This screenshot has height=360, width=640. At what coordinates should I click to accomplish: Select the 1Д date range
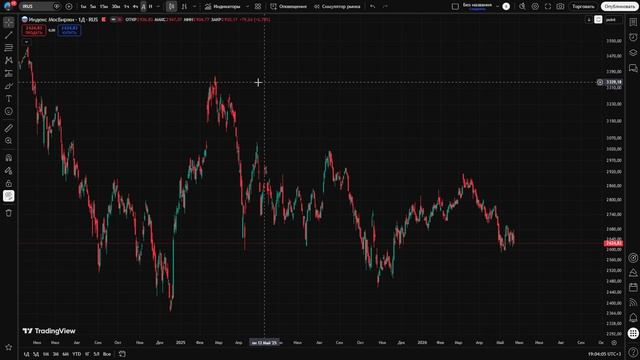pos(27,354)
